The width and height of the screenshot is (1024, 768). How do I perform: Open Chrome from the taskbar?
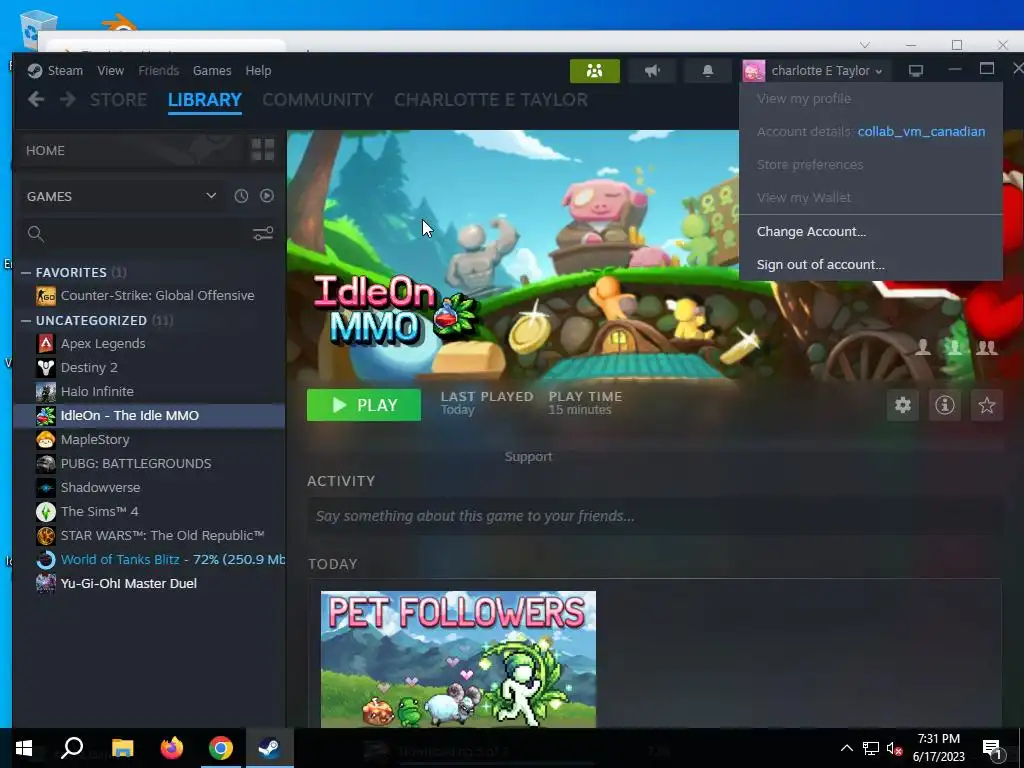pyautogui.click(x=221, y=748)
